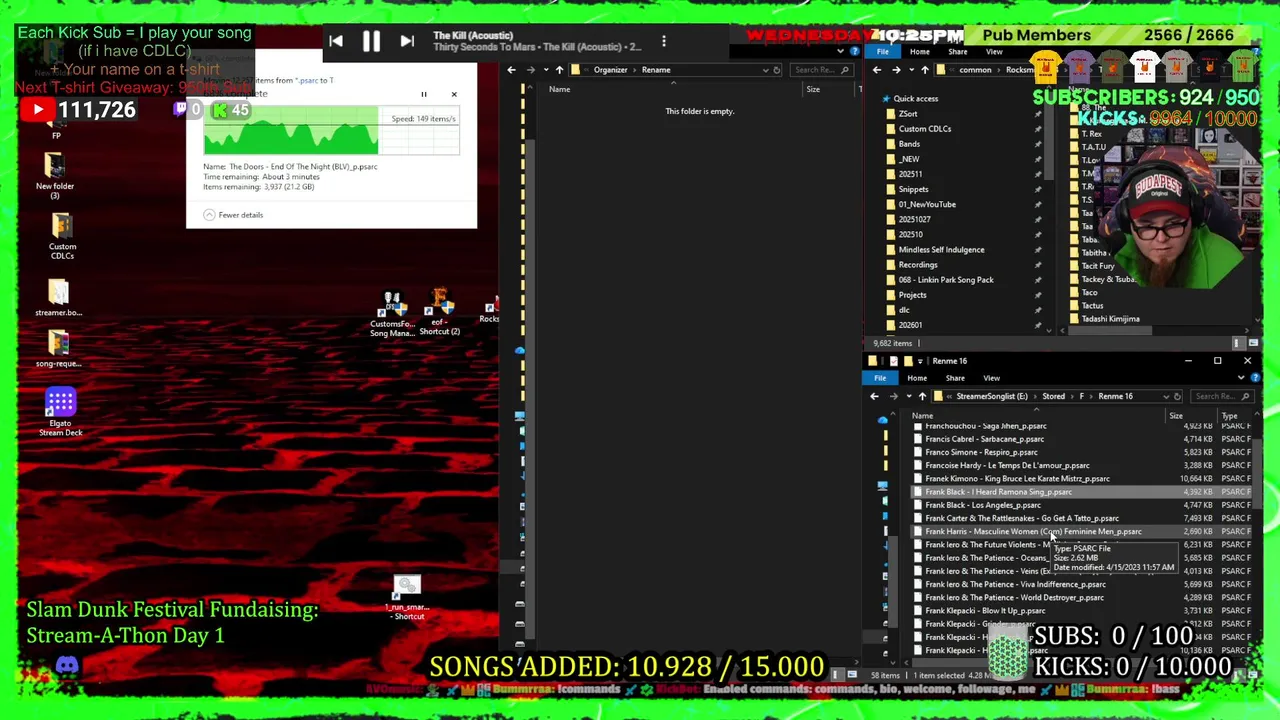The width and height of the screenshot is (1280, 720).
Task: Open address dropdown arrow in Renme 16
Action: point(1164,396)
